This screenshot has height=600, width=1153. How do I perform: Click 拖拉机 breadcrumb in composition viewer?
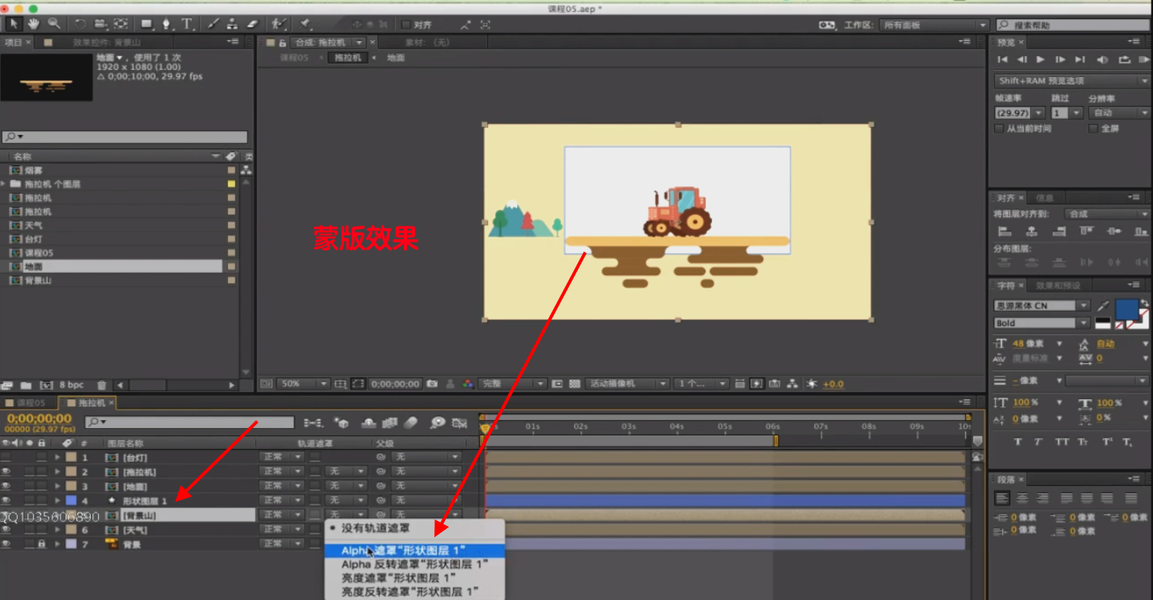(348, 57)
